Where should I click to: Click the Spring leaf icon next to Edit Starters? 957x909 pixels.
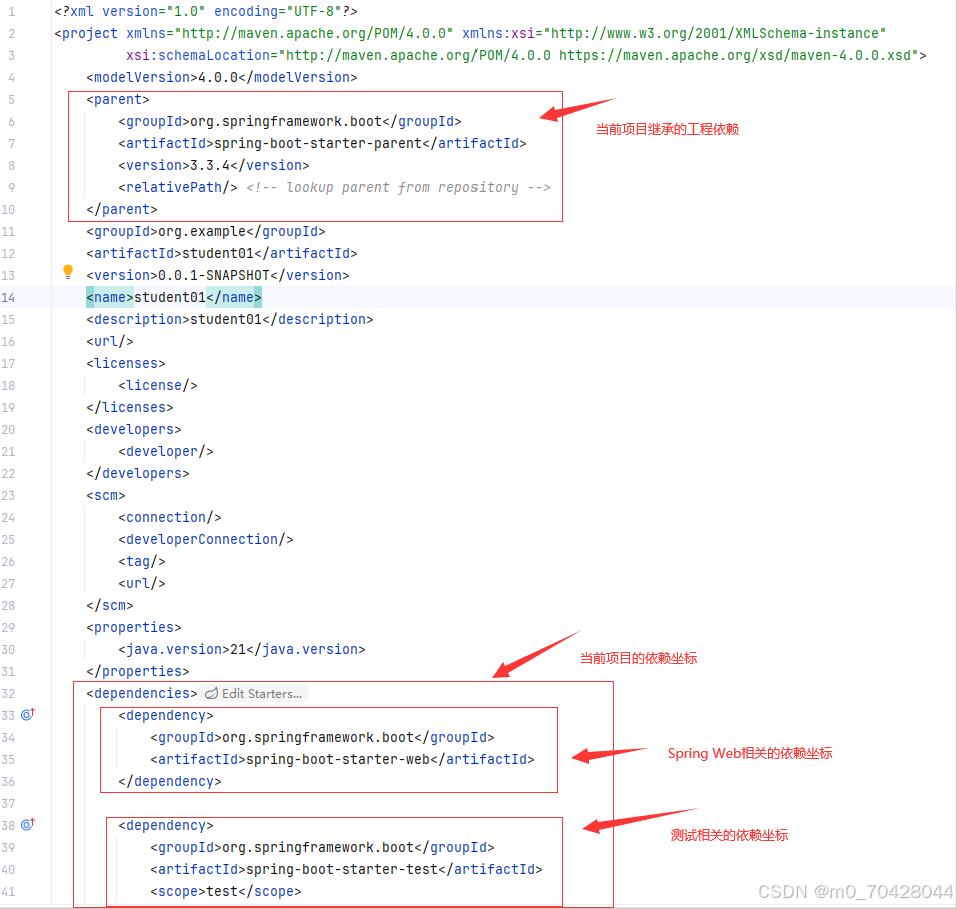coord(211,692)
